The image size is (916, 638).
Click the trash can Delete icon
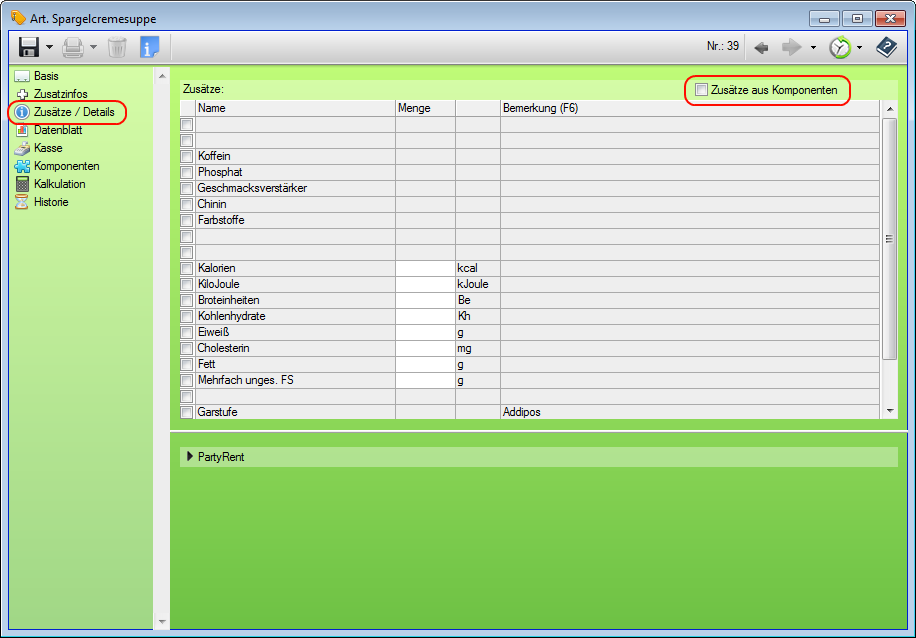pyautogui.click(x=117, y=47)
